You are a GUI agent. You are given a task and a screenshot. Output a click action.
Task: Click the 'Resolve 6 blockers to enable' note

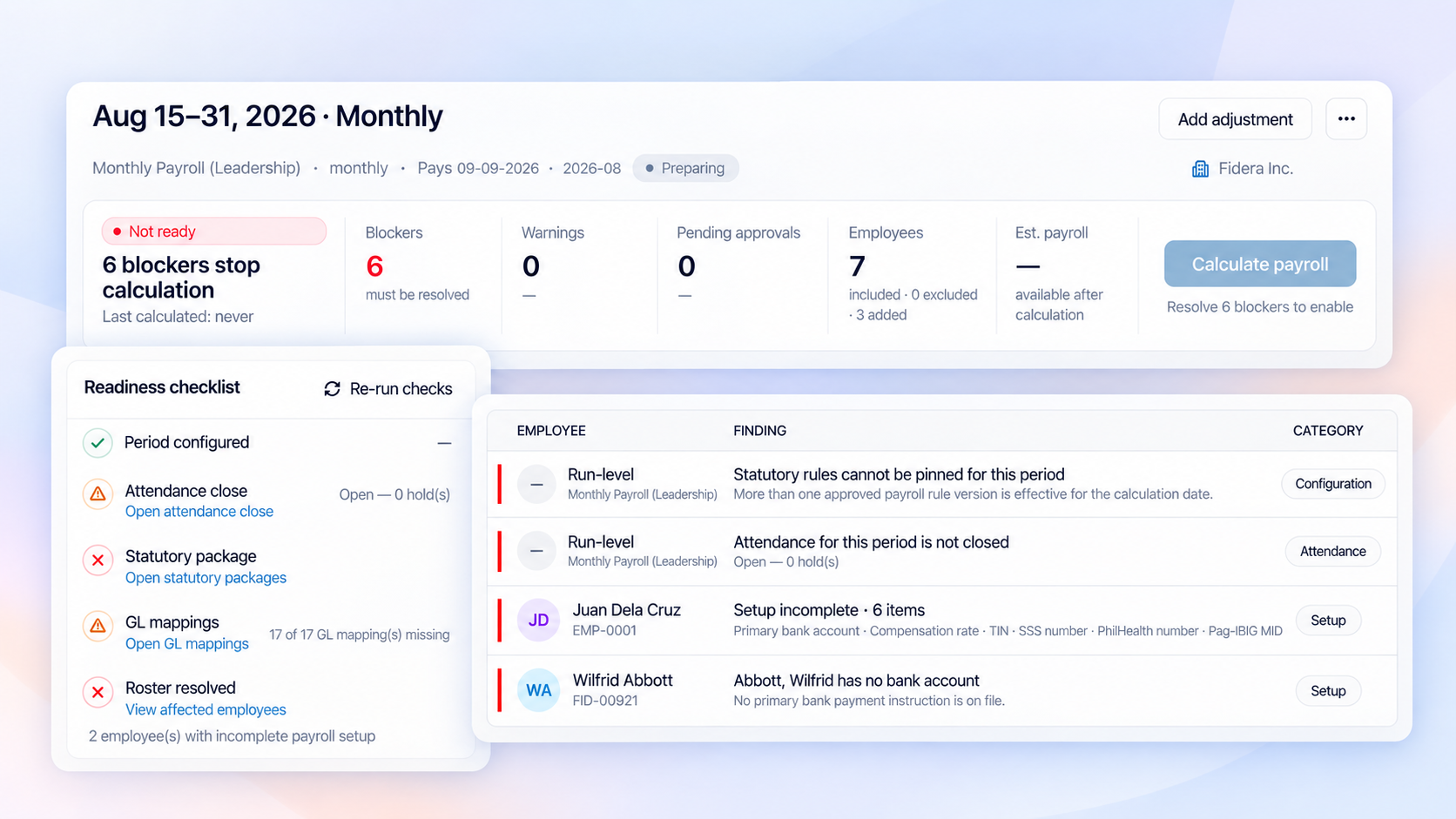click(1260, 306)
